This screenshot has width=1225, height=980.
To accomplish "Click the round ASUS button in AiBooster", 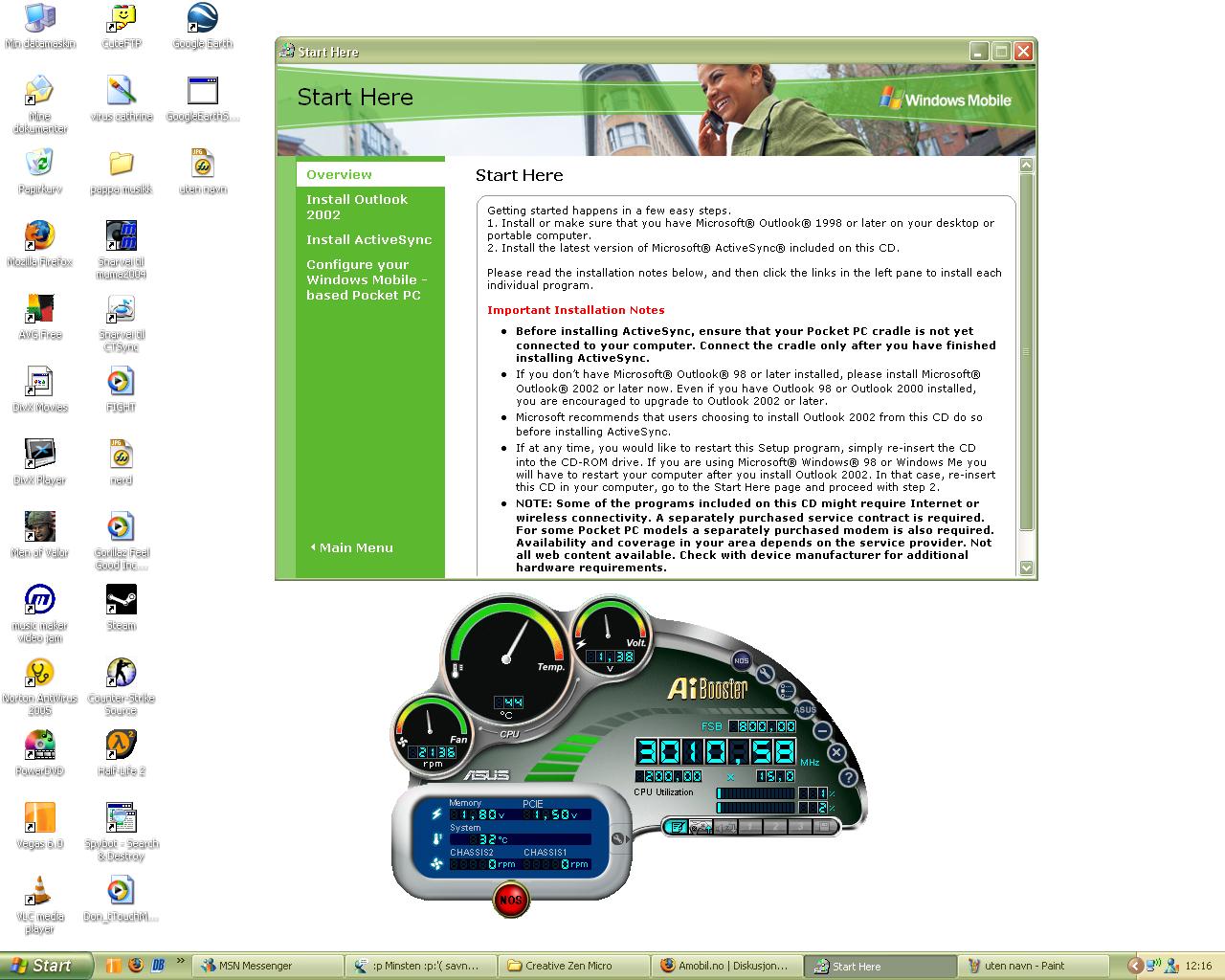I will click(x=806, y=709).
